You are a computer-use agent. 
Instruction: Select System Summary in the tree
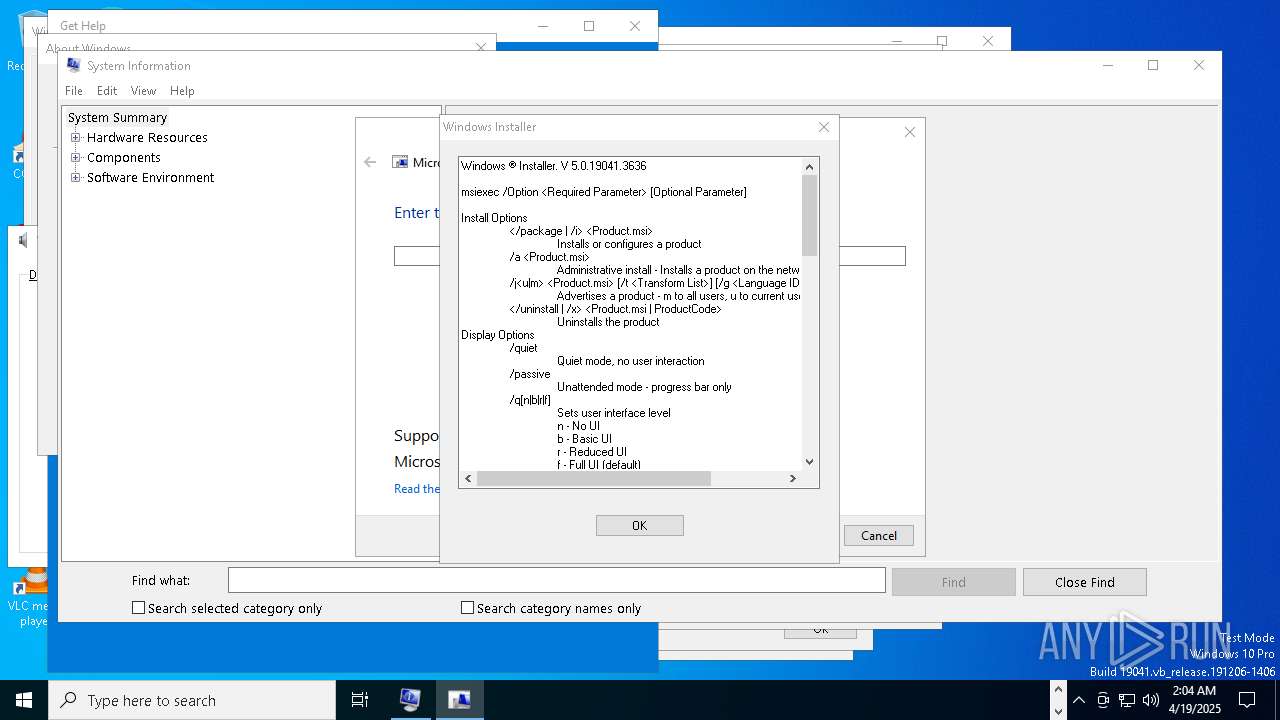117,117
